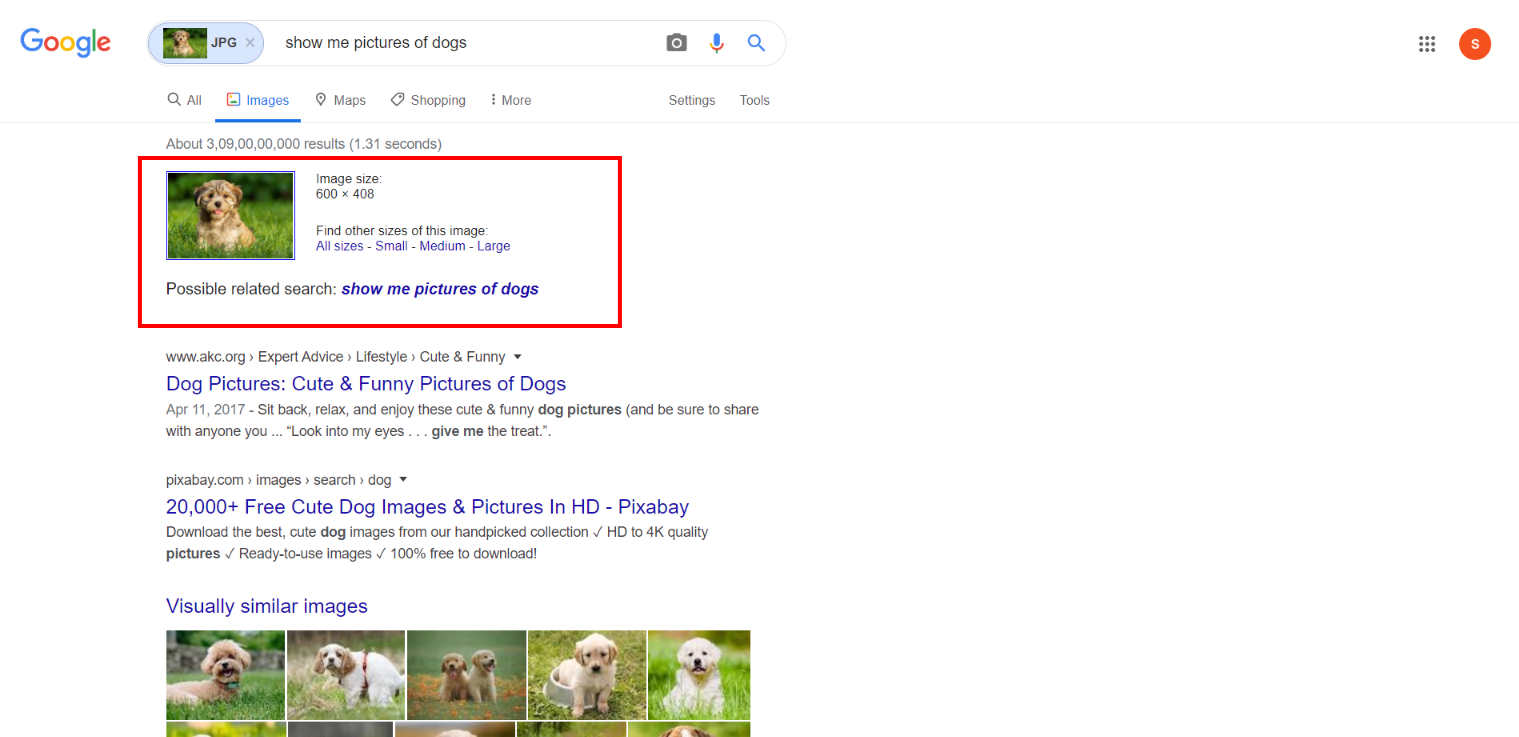Open the Dog Pictures: Cute & Funny article

366,383
